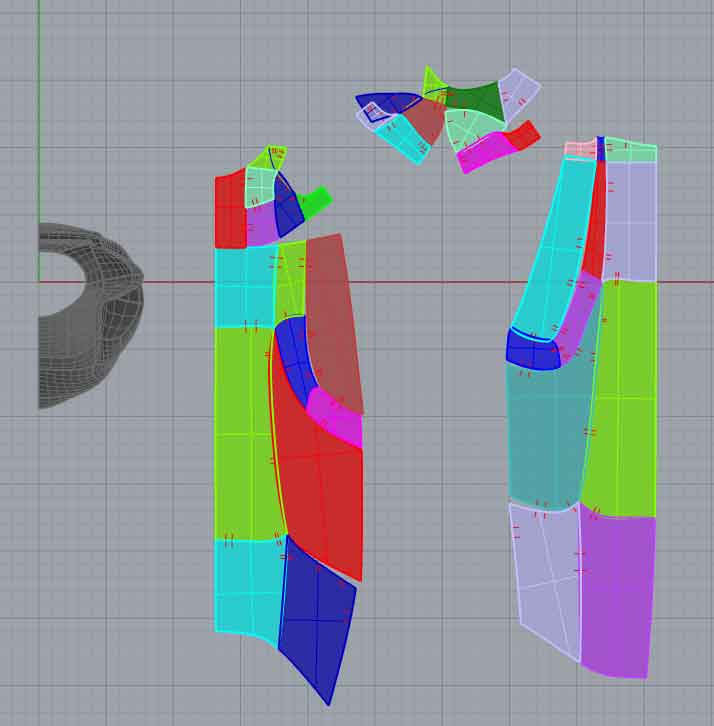This screenshot has width=714, height=726.
Task: Pick the lavender piece in top cluster
Action: [x=521, y=93]
